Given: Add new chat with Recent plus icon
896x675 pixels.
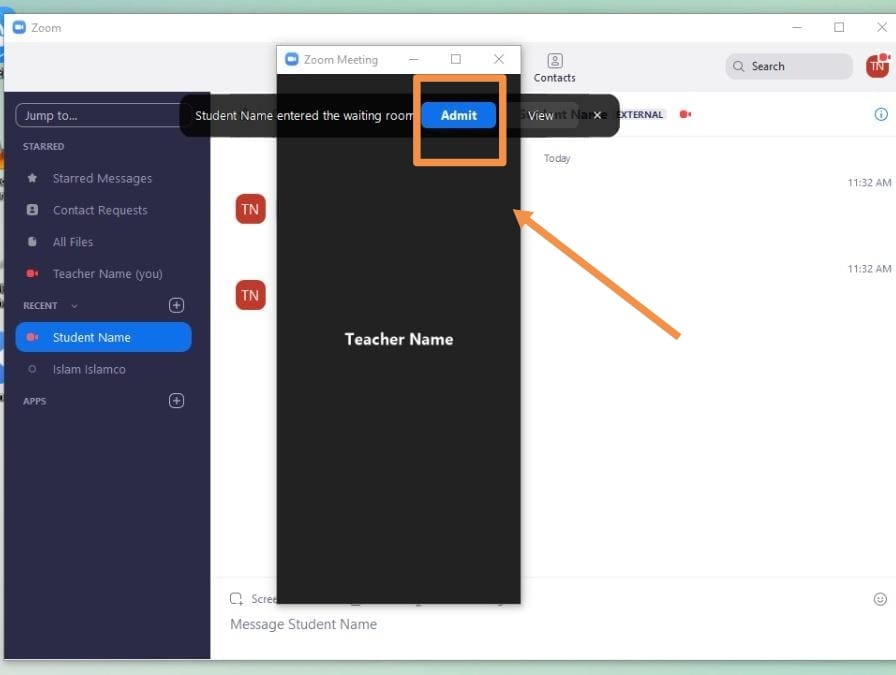Looking at the screenshot, I should coord(177,305).
